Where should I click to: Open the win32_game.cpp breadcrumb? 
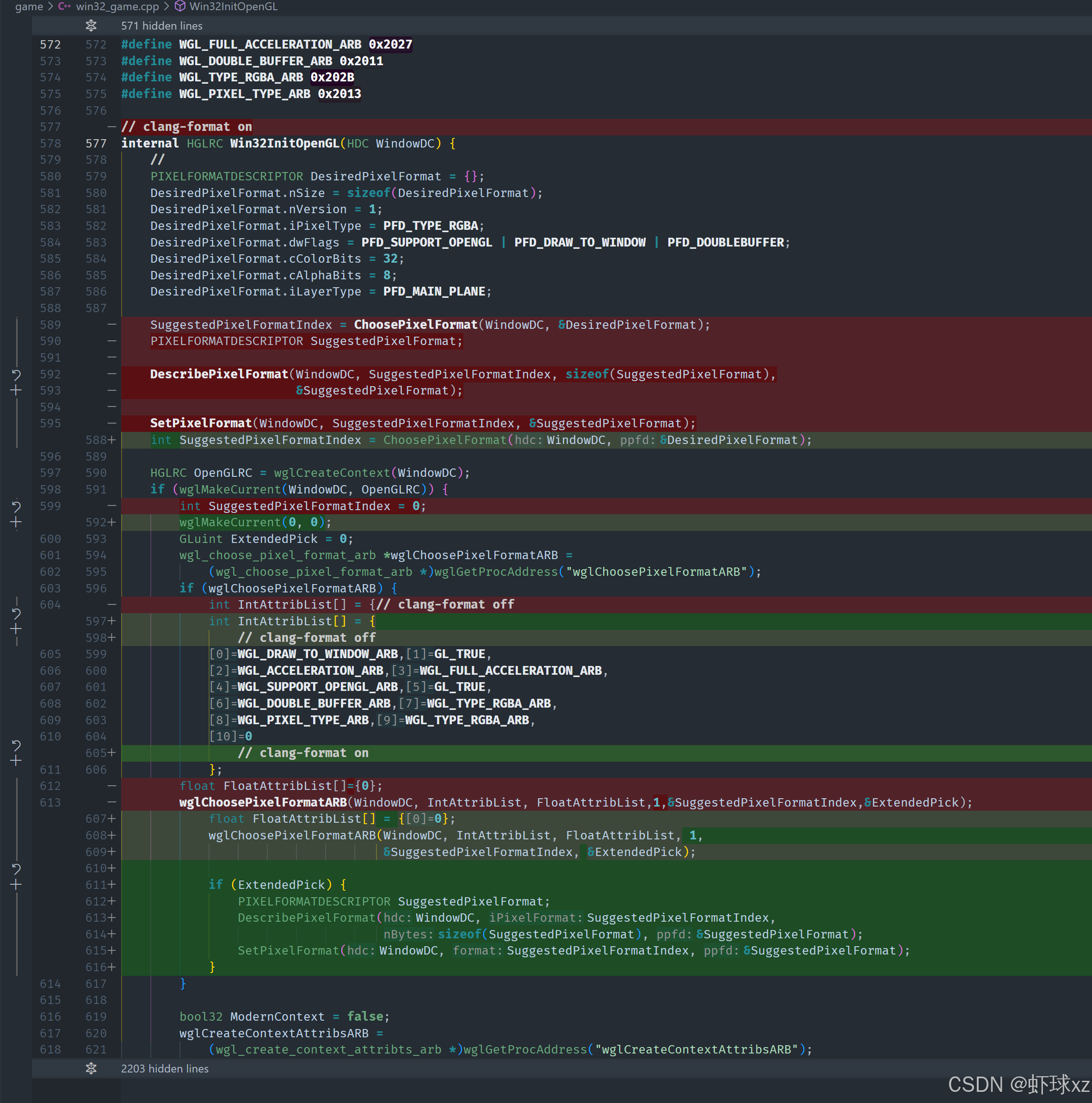coord(117,7)
